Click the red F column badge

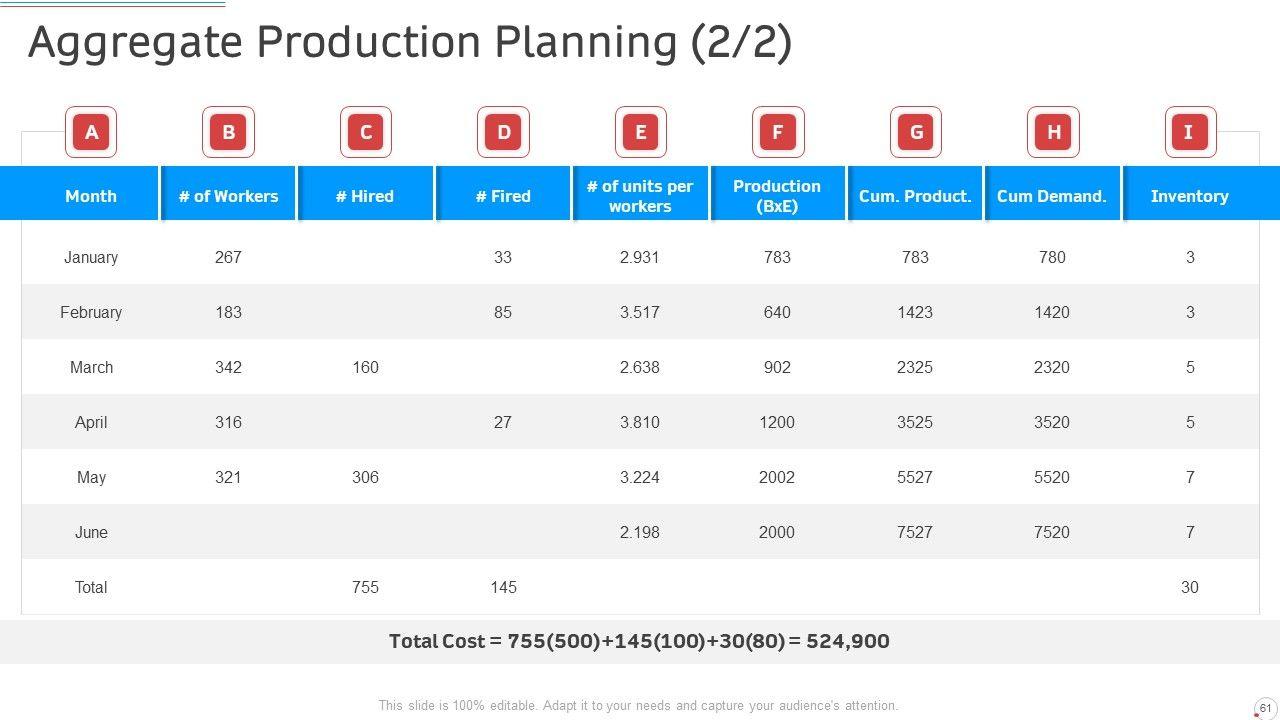click(778, 132)
